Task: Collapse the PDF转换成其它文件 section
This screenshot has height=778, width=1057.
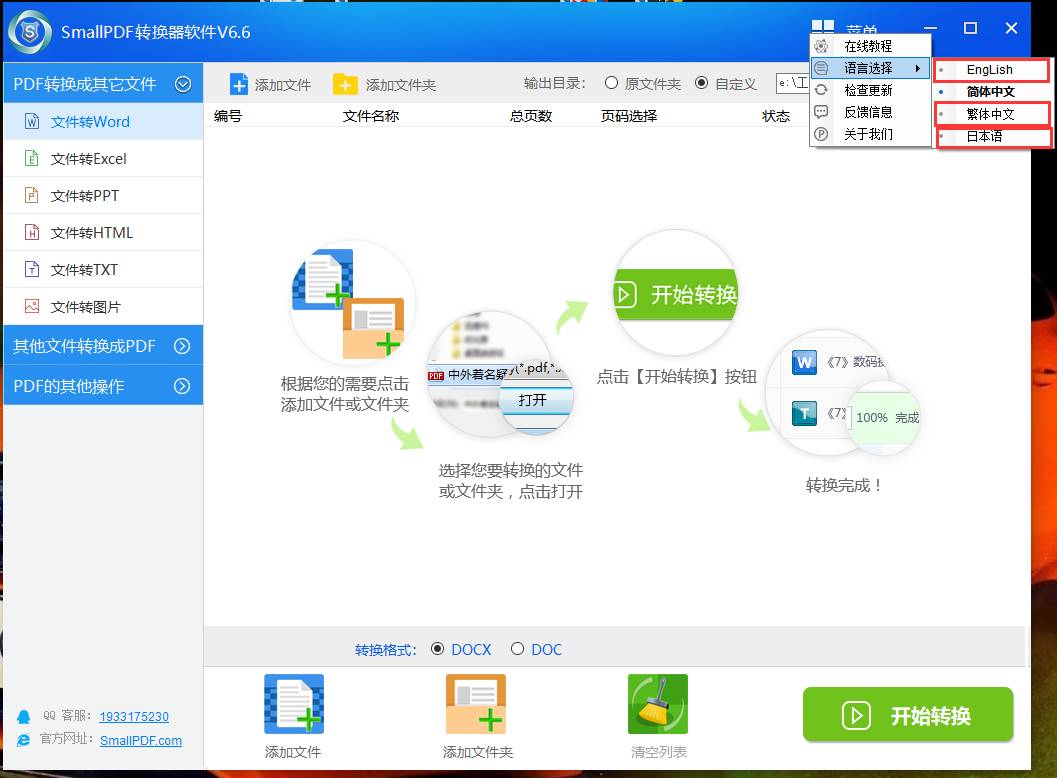Action: coord(183,84)
